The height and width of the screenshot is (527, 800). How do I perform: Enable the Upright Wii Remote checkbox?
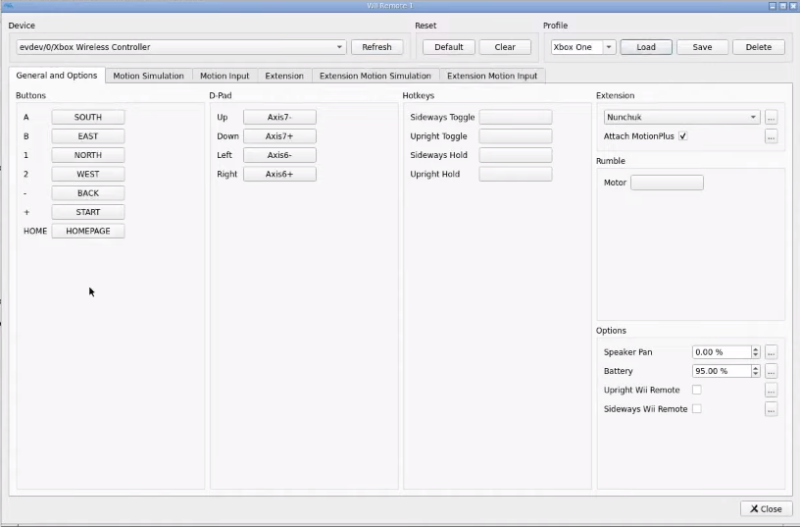[x=696, y=390]
